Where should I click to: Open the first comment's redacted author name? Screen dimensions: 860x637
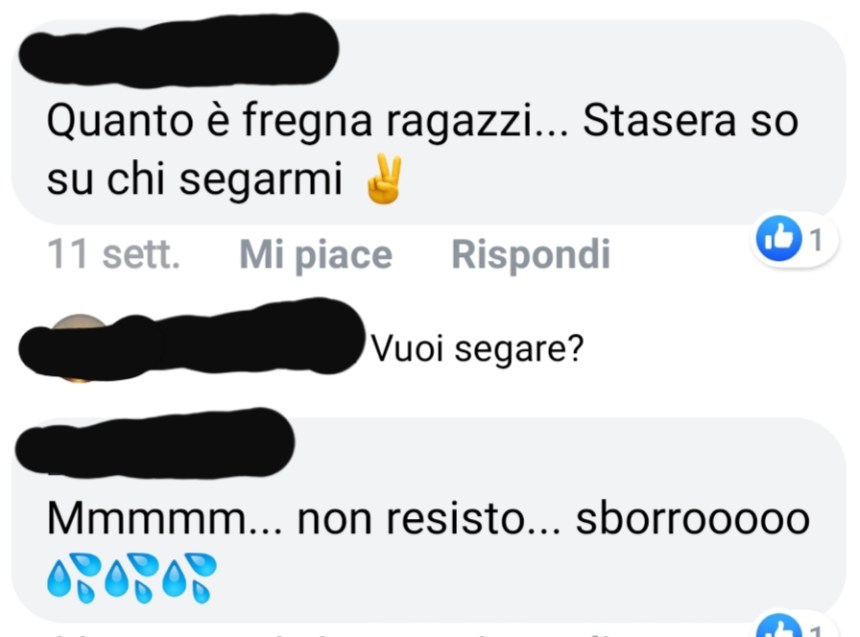[x=179, y=50]
